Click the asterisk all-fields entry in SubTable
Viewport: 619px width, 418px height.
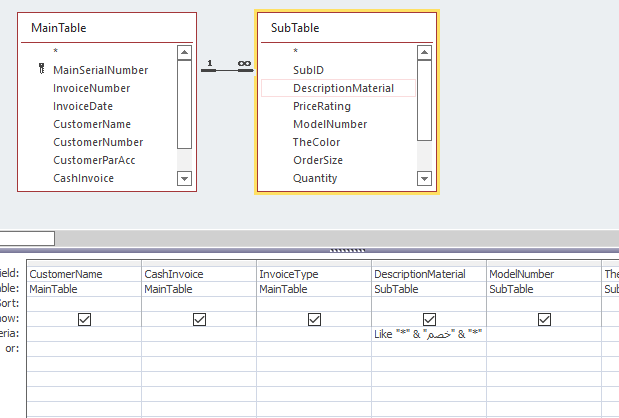[x=296, y=51]
